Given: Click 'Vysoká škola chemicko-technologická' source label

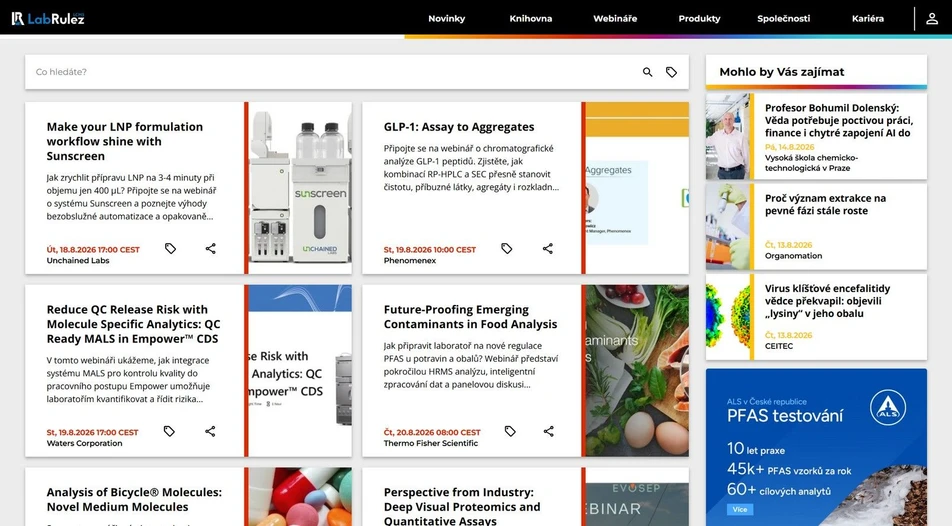Looking at the screenshot, I should point(811,163).
